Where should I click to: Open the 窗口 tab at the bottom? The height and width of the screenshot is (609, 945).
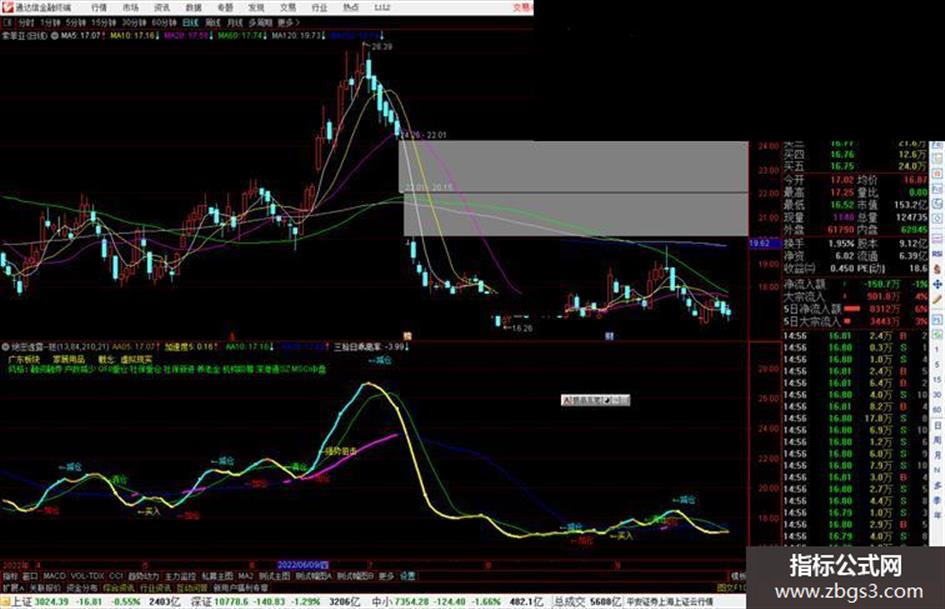30,576
